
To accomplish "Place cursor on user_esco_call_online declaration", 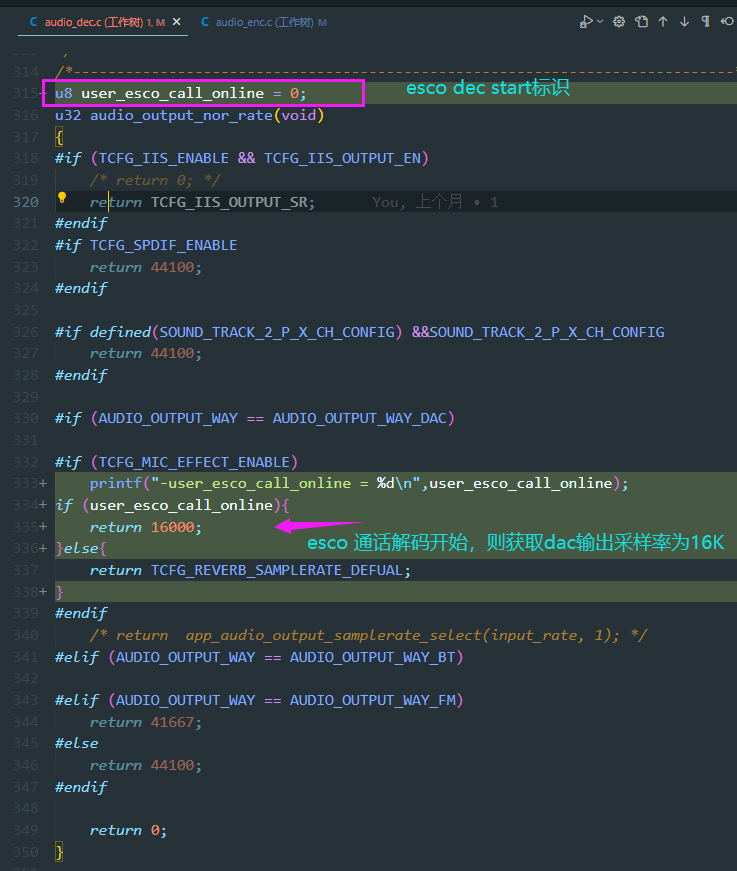I will coord(172,93).
